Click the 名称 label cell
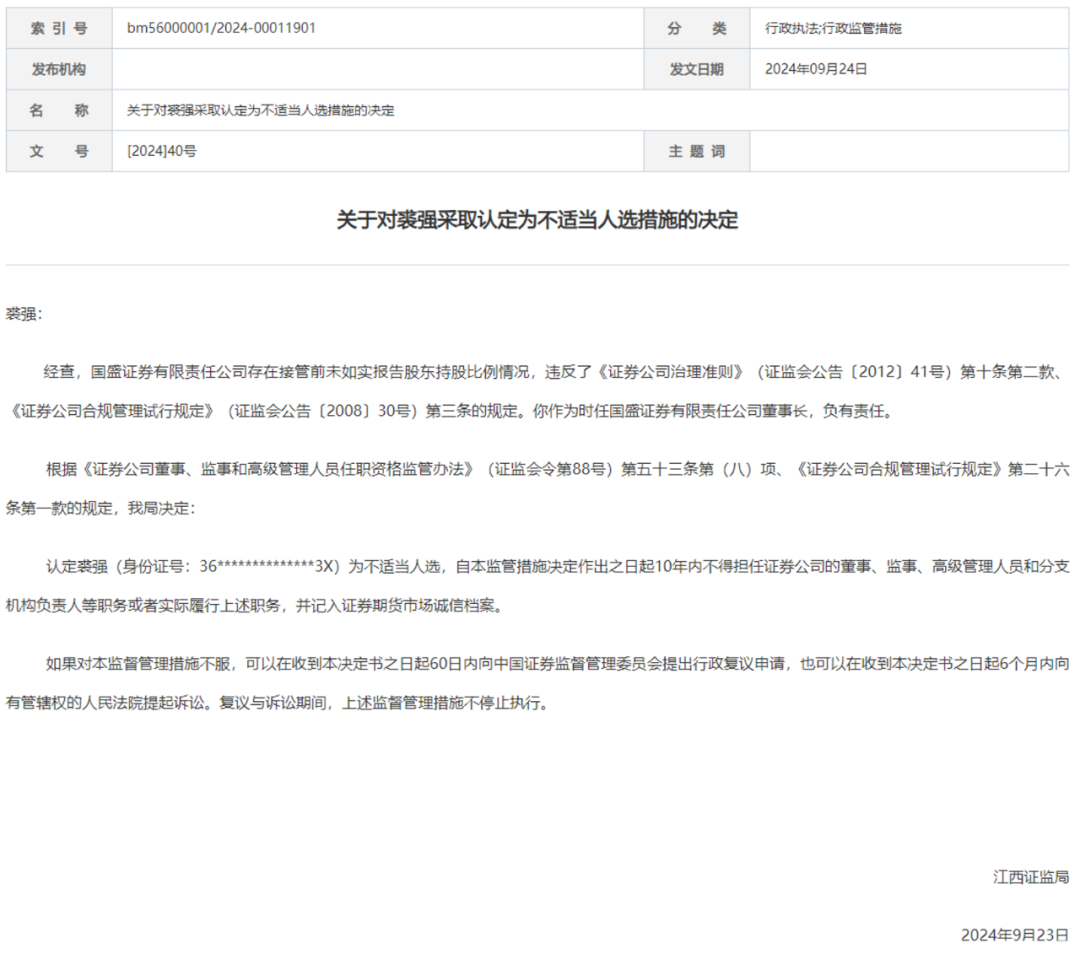 (59, 110)
